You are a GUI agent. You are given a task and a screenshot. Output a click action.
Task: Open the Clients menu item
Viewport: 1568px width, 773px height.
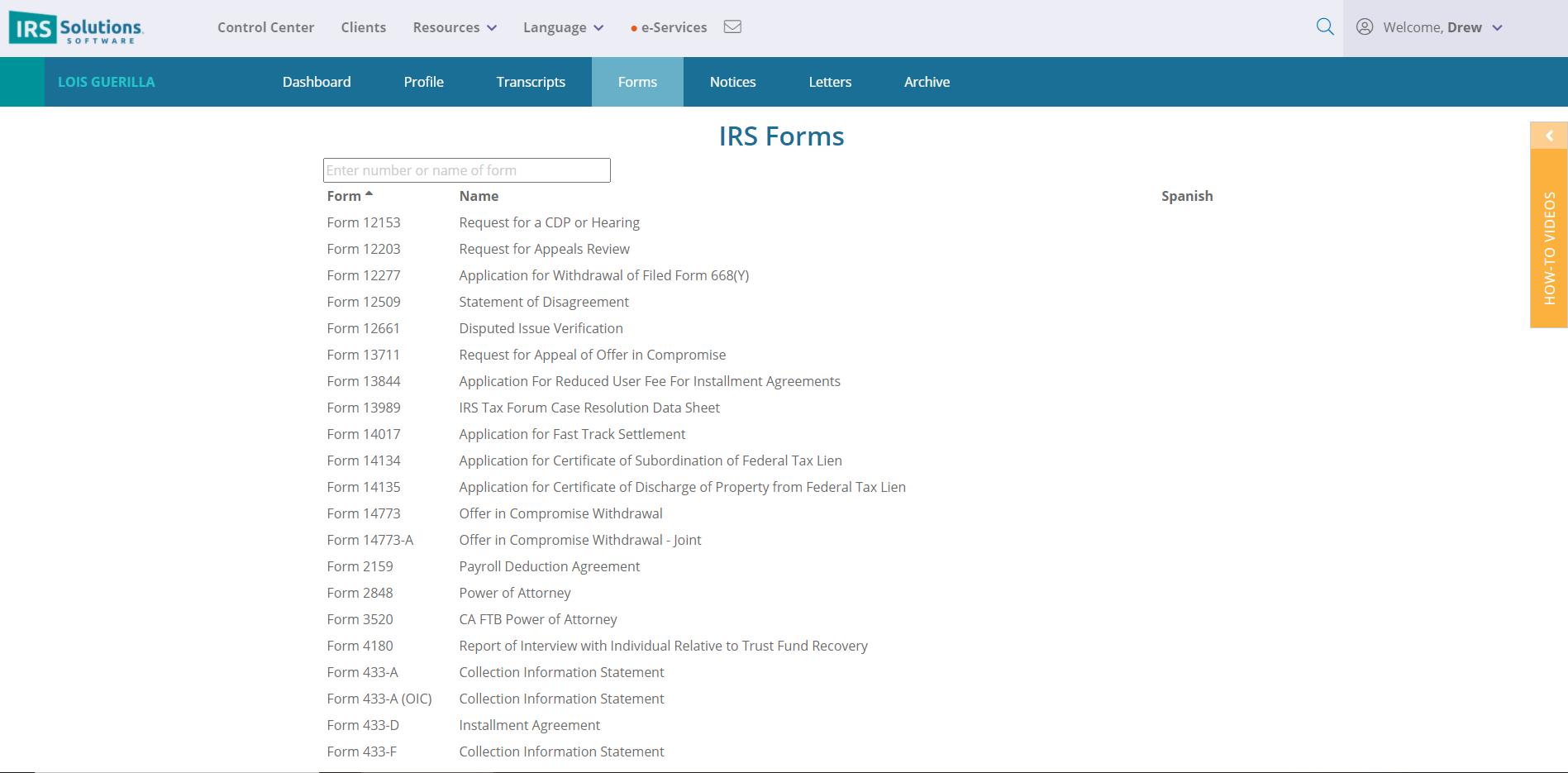click(x=364, y=26)
